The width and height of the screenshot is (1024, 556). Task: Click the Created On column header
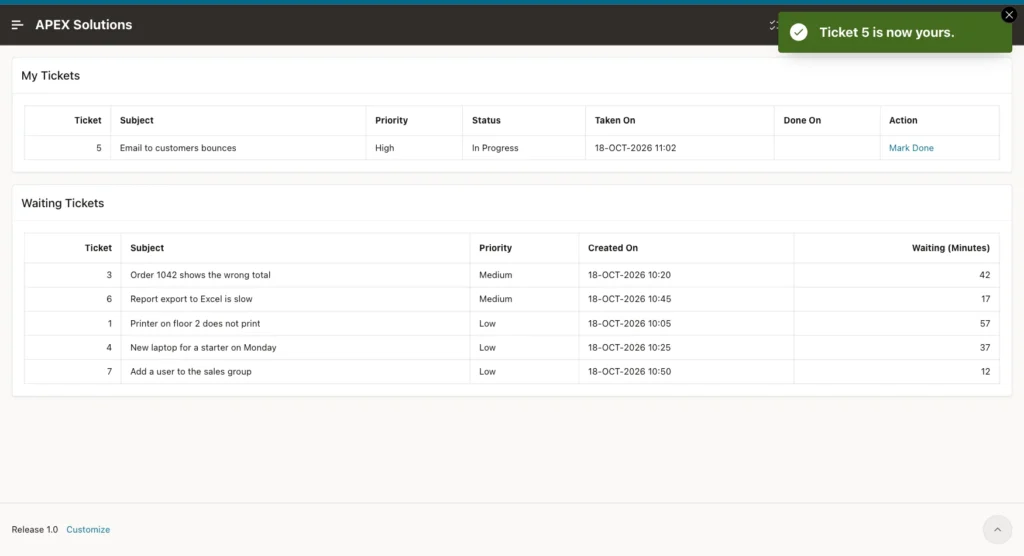tap(613, 248)
